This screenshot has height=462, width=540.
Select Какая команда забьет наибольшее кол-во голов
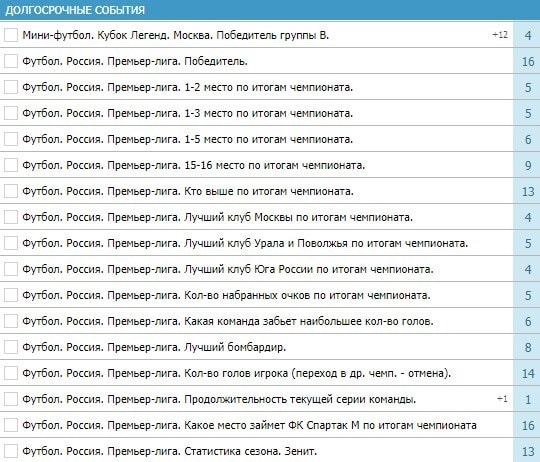coord(228,321)
